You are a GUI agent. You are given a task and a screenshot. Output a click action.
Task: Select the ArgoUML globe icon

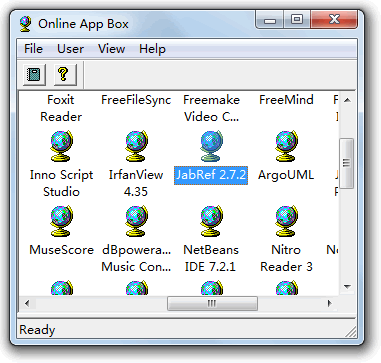(x=286, y=146)
